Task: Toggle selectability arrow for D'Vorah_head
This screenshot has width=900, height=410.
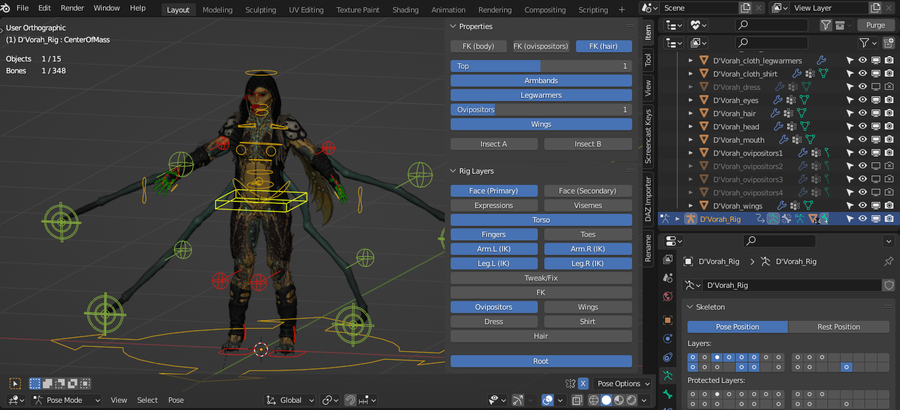Action: [850, 127]
